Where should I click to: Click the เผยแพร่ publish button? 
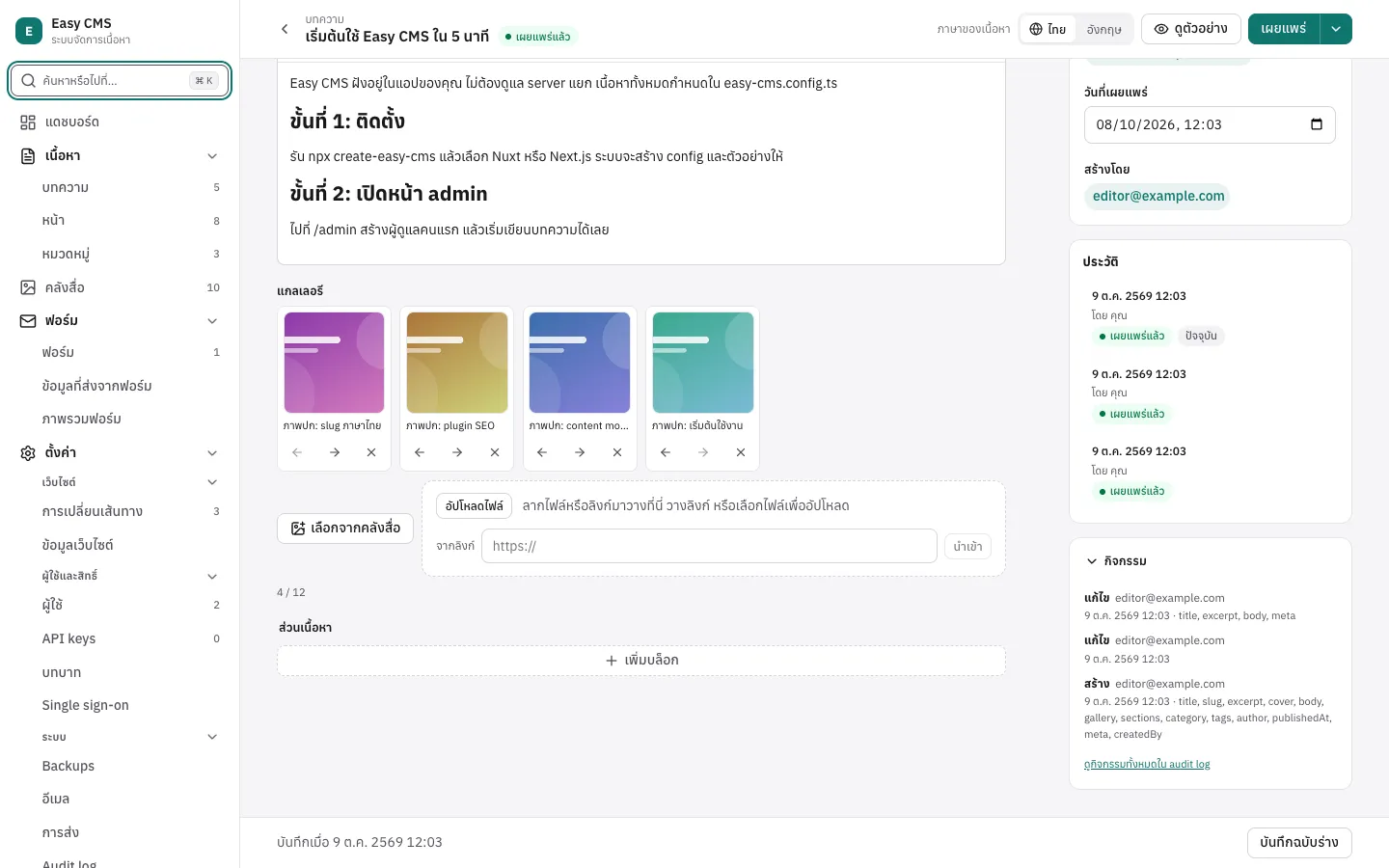coord(1284,29)
